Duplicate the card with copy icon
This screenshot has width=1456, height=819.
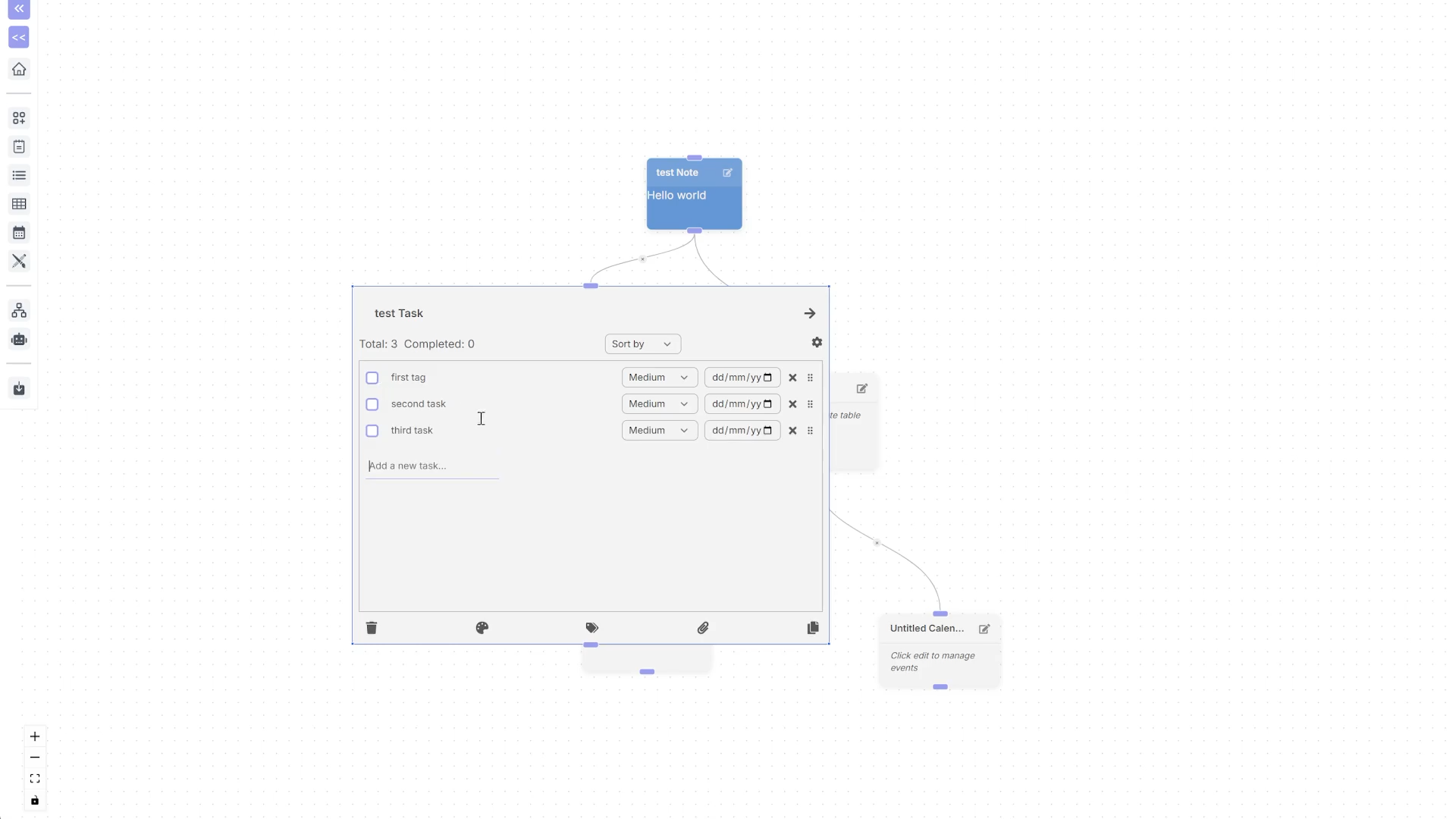tap(813, 628)
